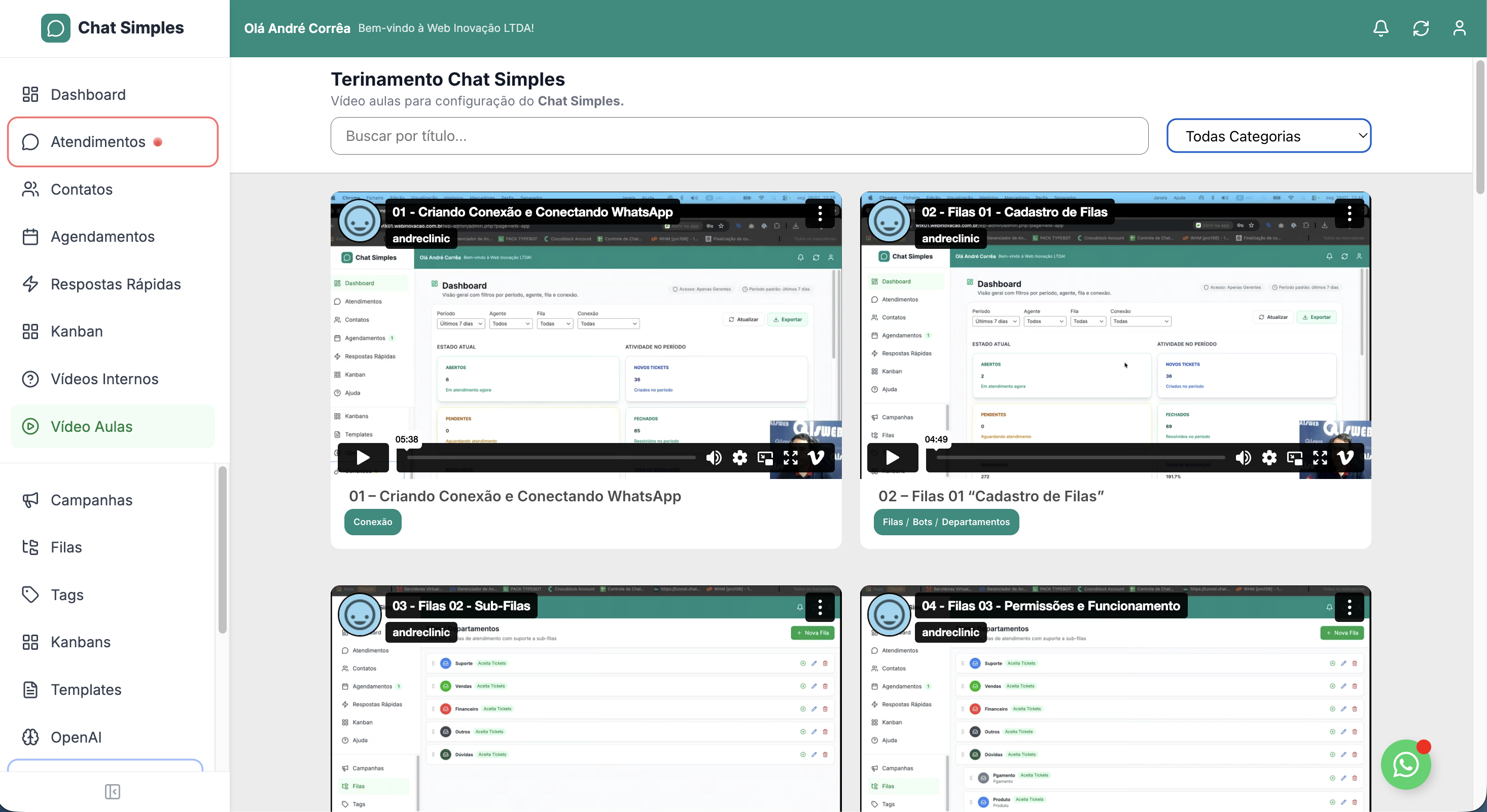This screenshot has height=812, width=1487.
Task: Go to Atendimentos in sidebar
Action: [x=97, y=142]
